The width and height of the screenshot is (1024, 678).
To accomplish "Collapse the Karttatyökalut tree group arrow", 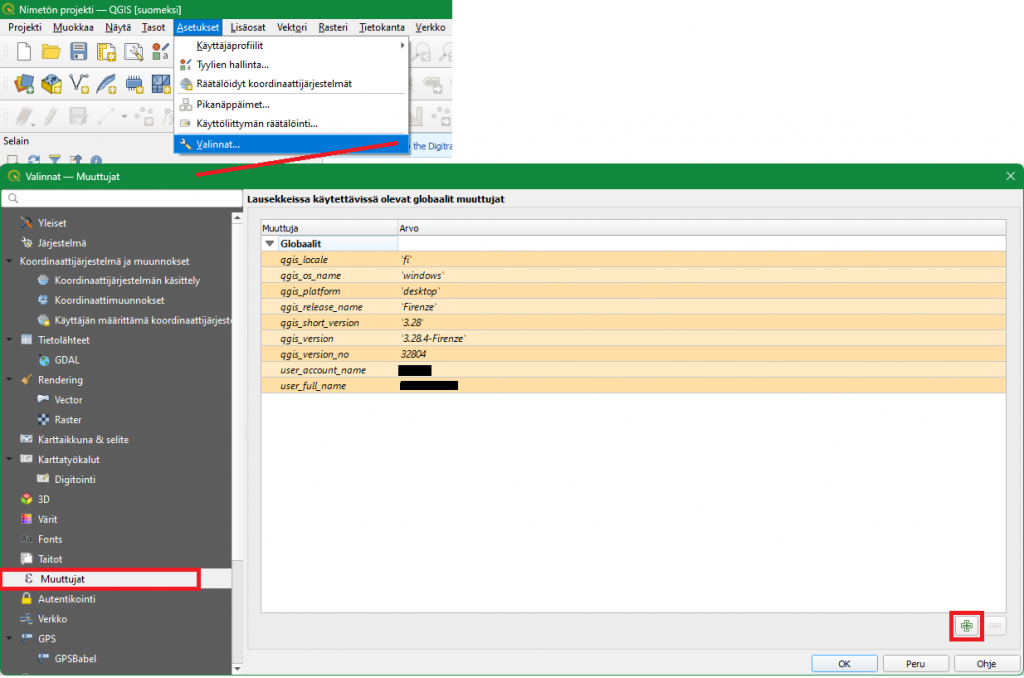I will tap(9, 459).
